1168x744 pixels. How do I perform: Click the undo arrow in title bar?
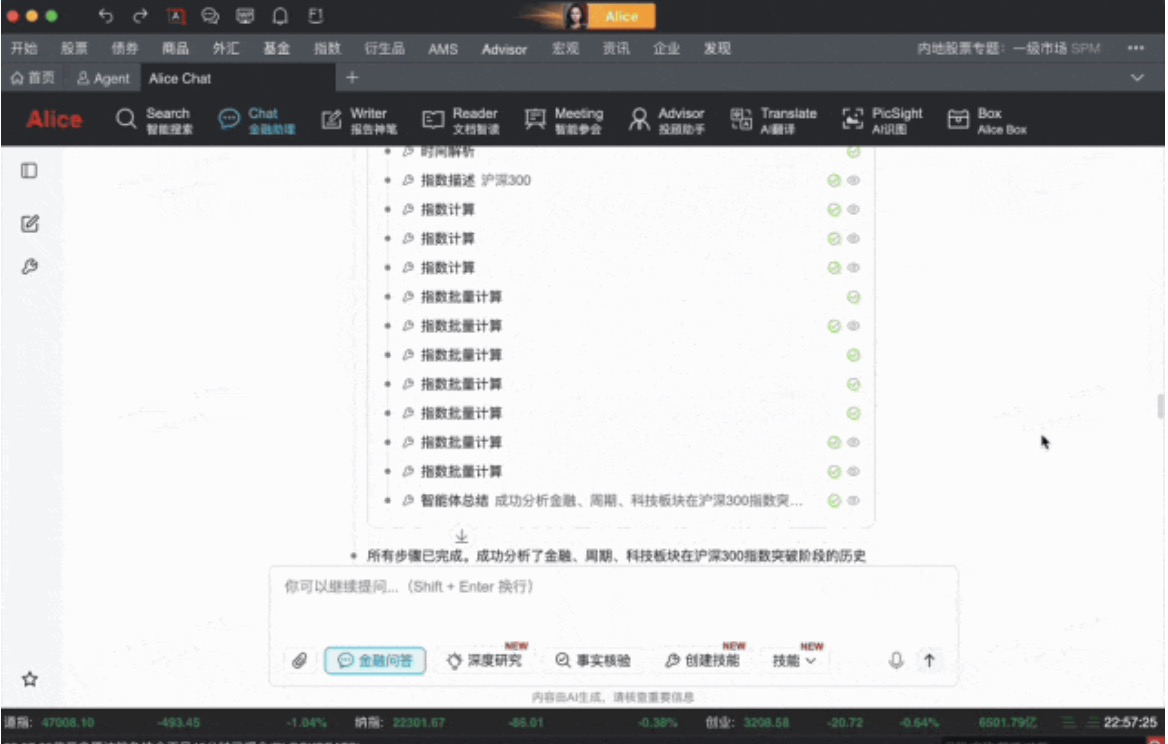(x=106, y=16)
